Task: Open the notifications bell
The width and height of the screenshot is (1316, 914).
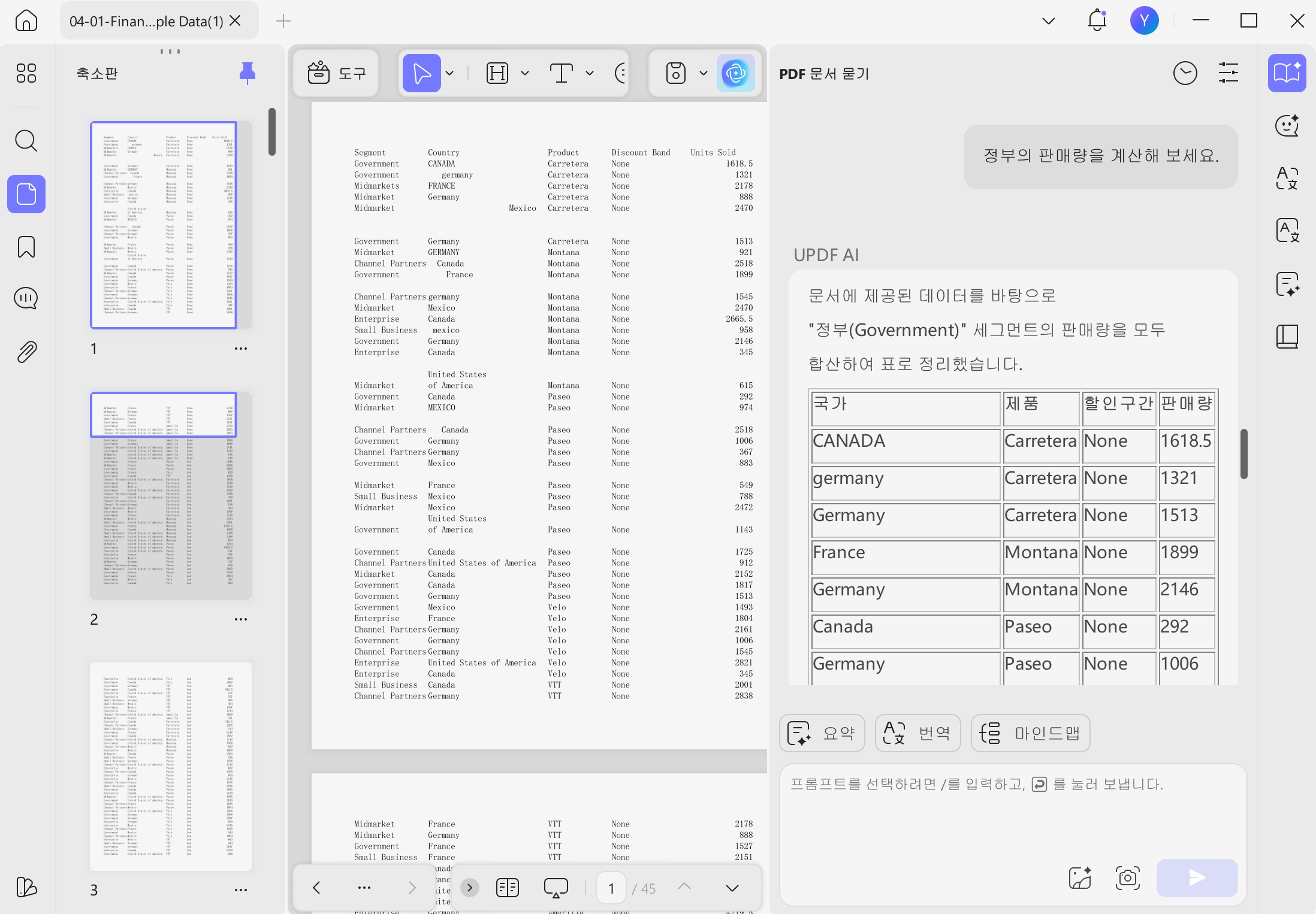Action: tap(1097, 20)
